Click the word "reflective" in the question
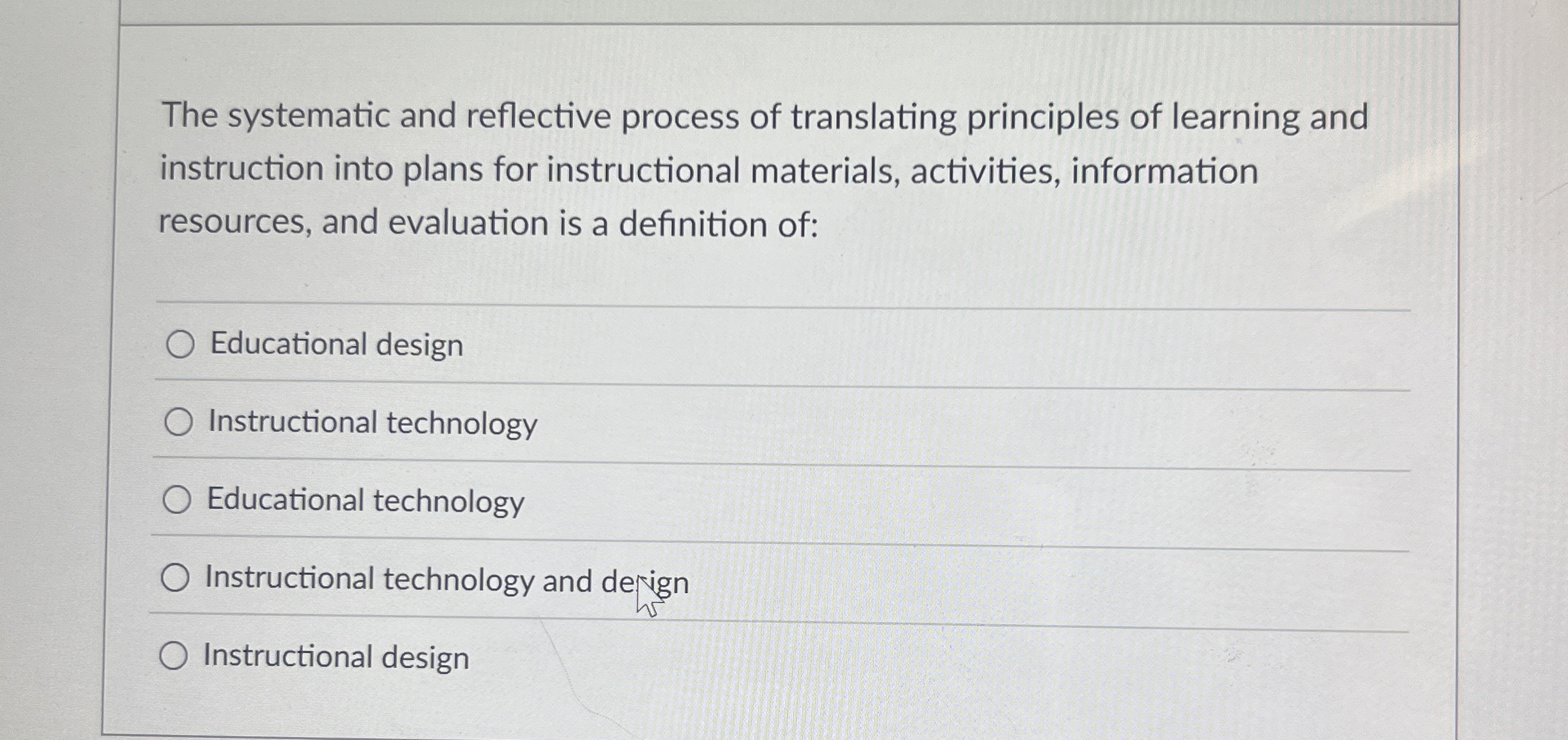This screenshot has height=740, width=1568. pos(538,117)
